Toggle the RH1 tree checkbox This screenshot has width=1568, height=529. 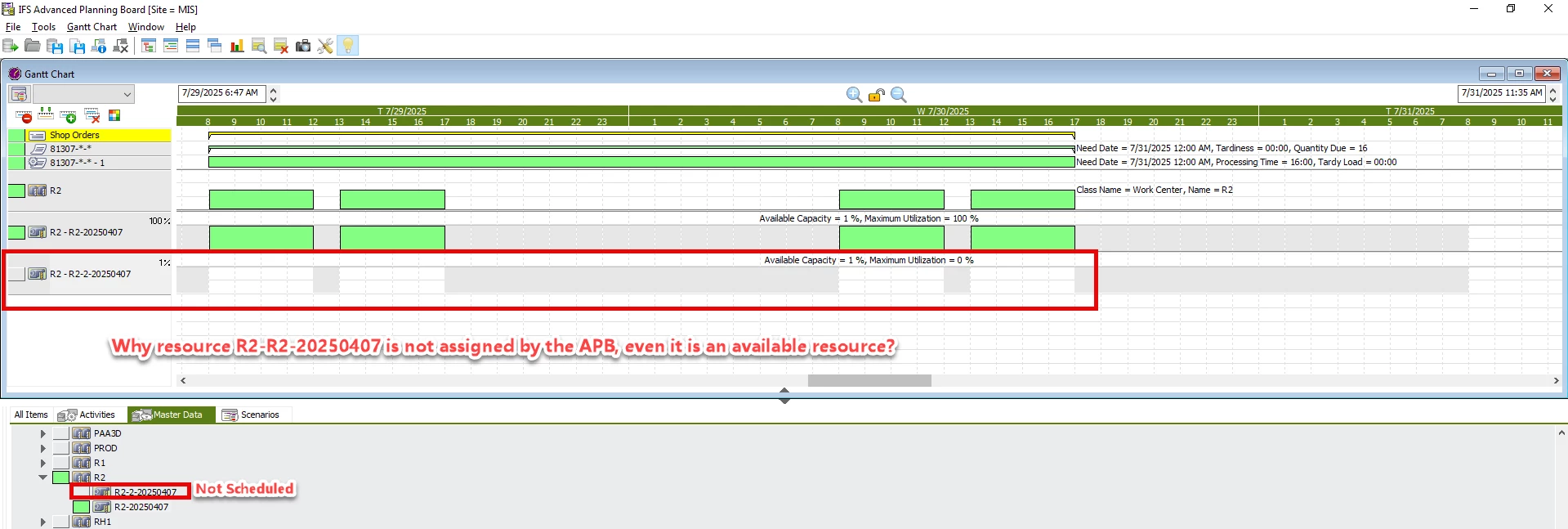point(61,522)
